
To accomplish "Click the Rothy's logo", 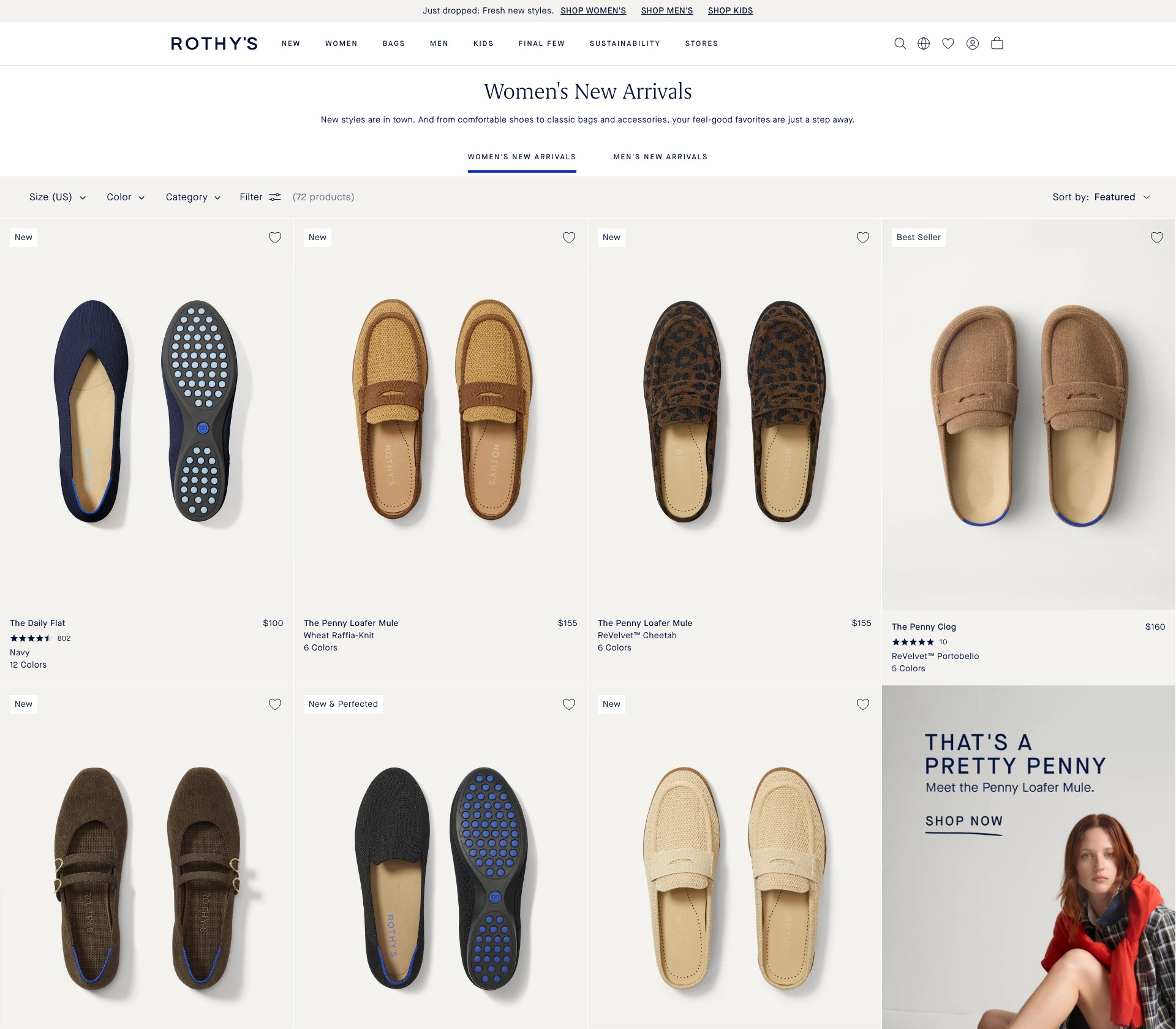I will click(x=214, y=43).
